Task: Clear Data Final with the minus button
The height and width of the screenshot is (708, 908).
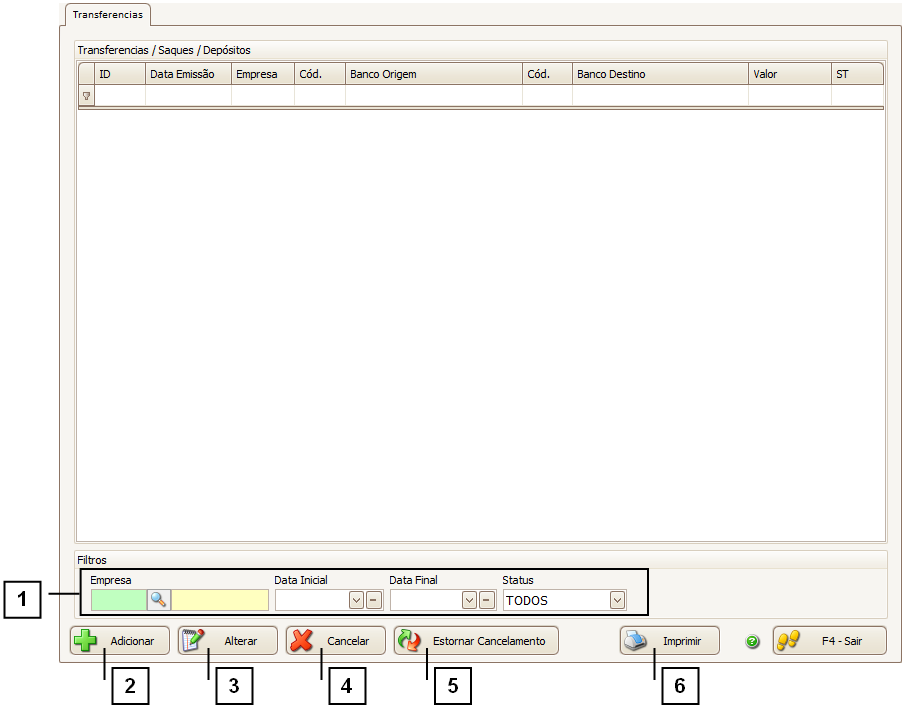Action: click(x=487, y=600)
